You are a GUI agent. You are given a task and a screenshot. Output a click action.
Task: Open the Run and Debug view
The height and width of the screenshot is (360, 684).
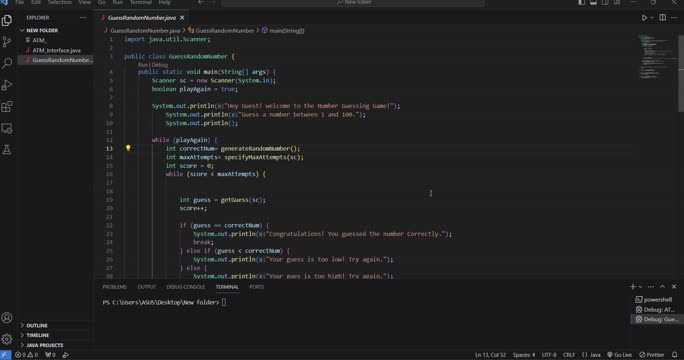[7, 85]
